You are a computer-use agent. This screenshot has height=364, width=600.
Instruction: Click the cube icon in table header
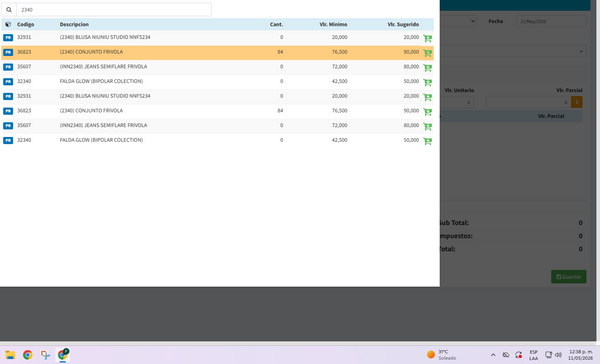8,24
